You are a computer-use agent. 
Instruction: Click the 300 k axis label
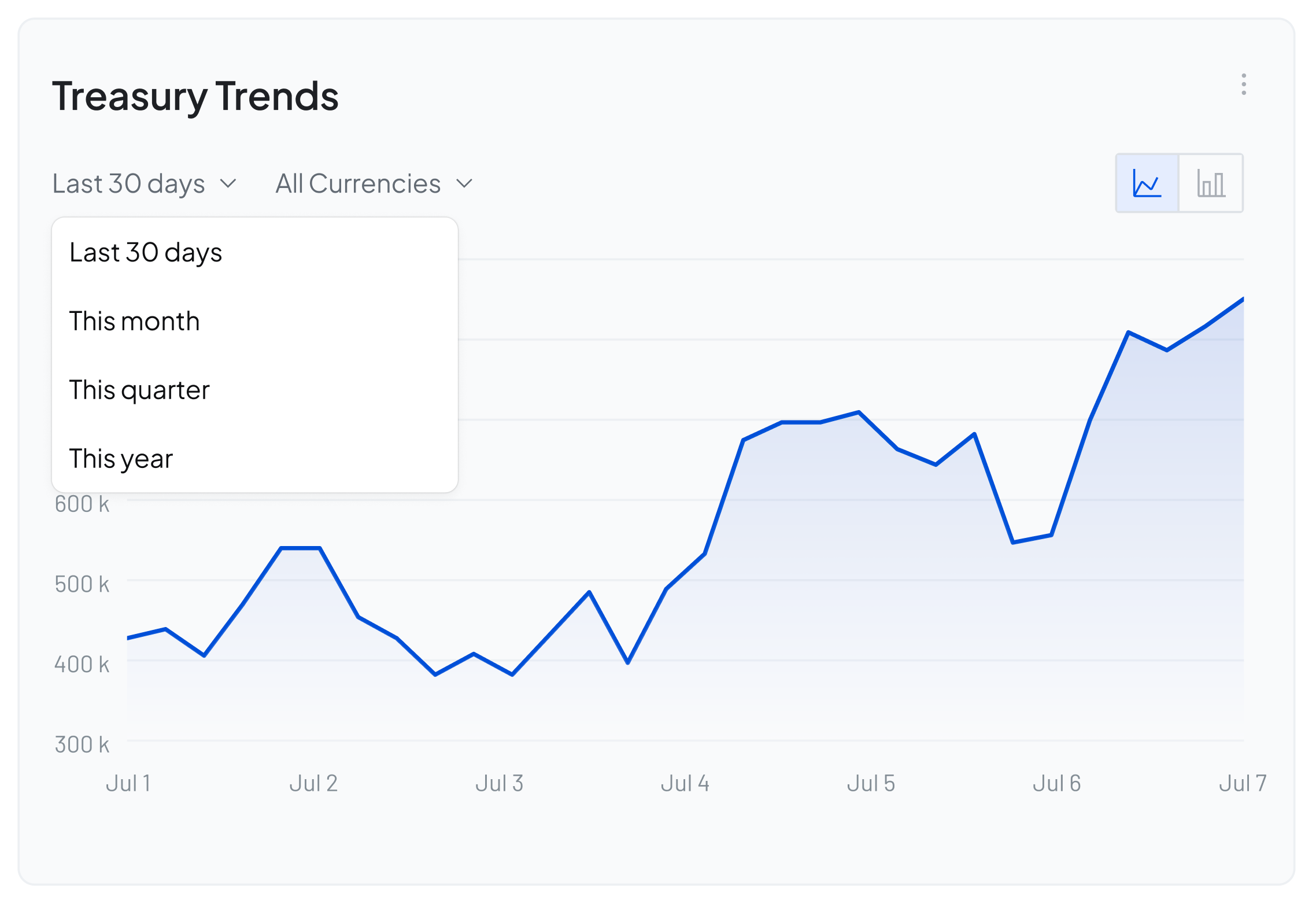82,744
